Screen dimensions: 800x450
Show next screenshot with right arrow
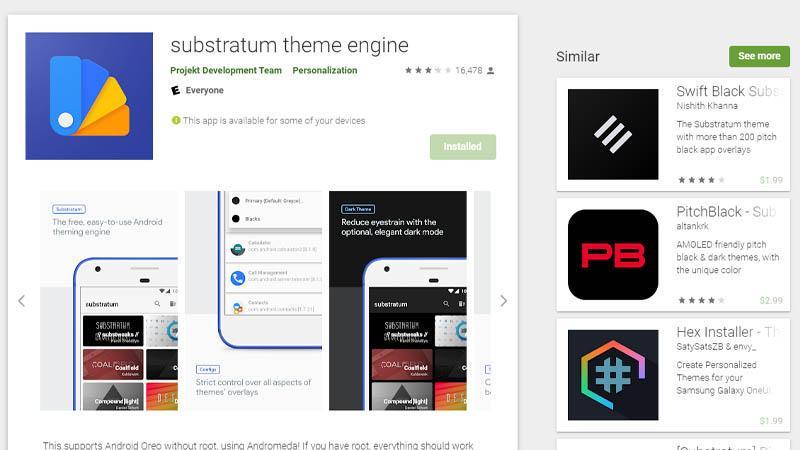pos(504,301)
